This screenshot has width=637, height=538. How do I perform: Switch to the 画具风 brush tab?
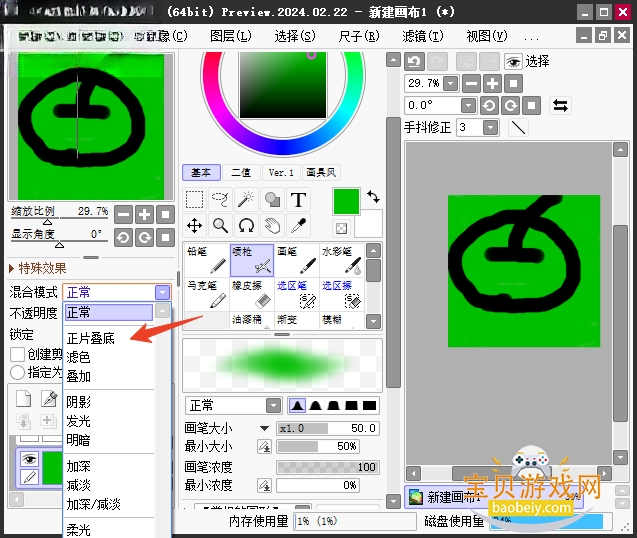click(x=321, y=173)
